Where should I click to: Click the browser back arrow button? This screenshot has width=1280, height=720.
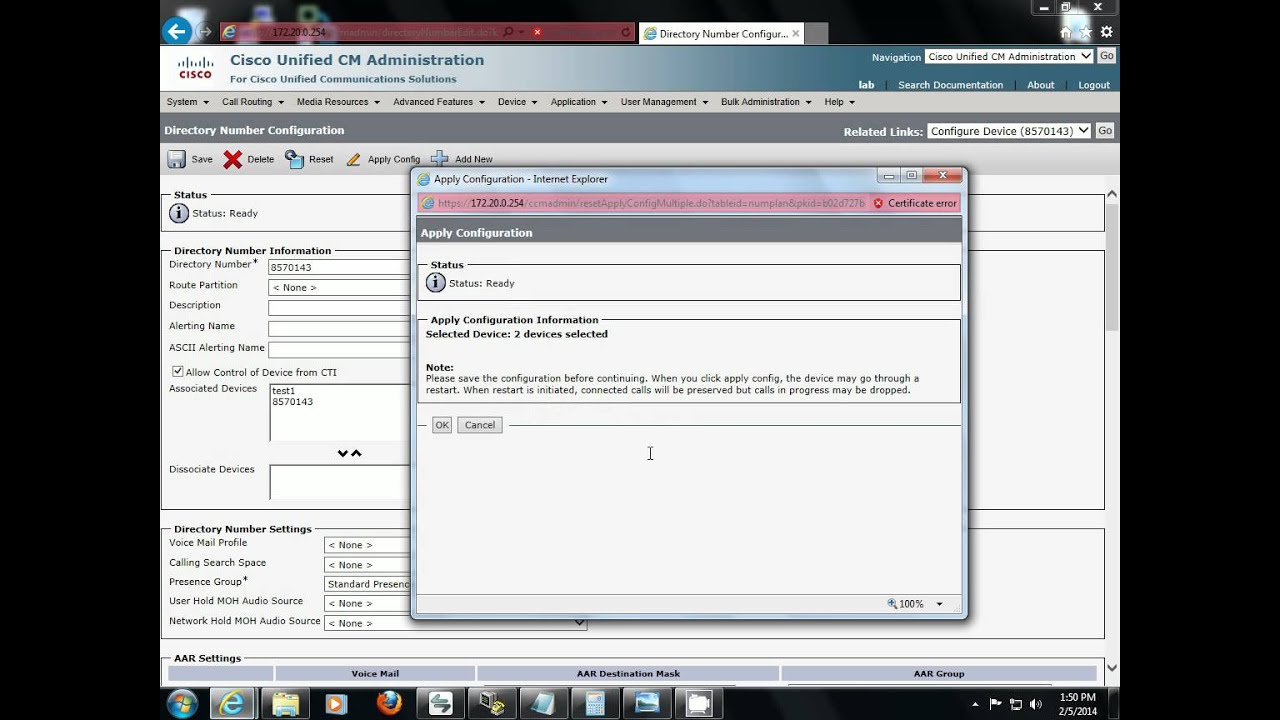point(177,32)
